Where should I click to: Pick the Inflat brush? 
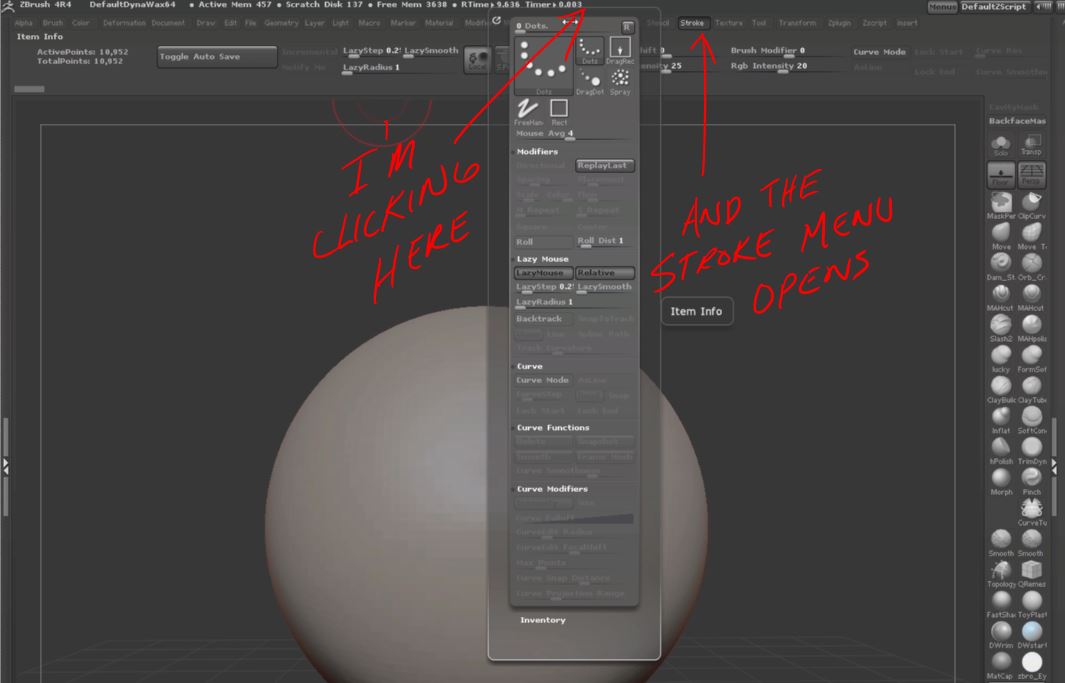[x=1001, y=420]
